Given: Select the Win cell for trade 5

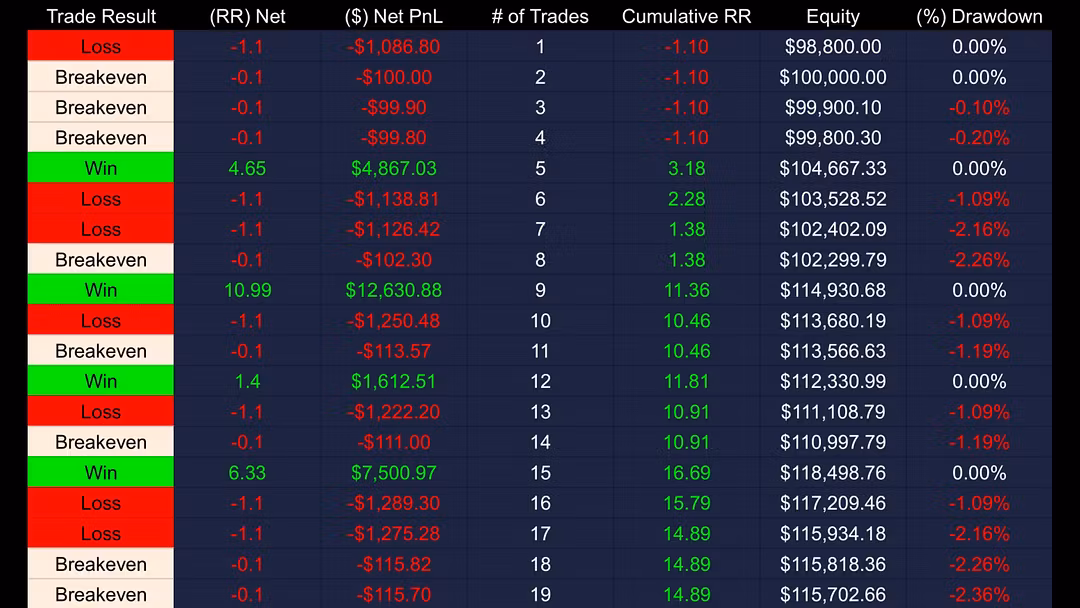Looking at the screenshot, I should pyautogui.click(x=101, y=168).
